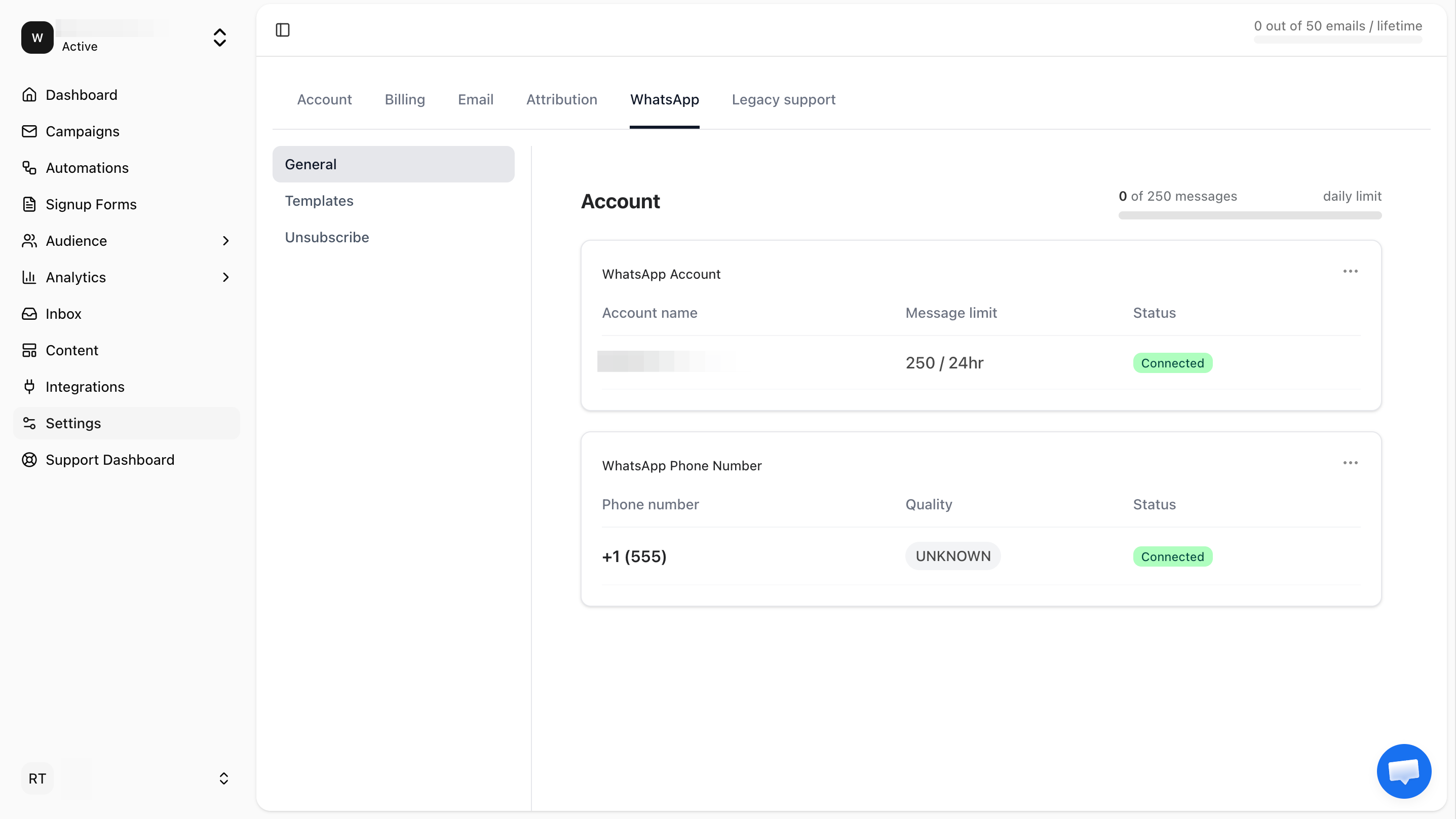Viewport: 1456px width, 819px height.
Task: Select the WhatsApp tab
Action: click(665, 99)
